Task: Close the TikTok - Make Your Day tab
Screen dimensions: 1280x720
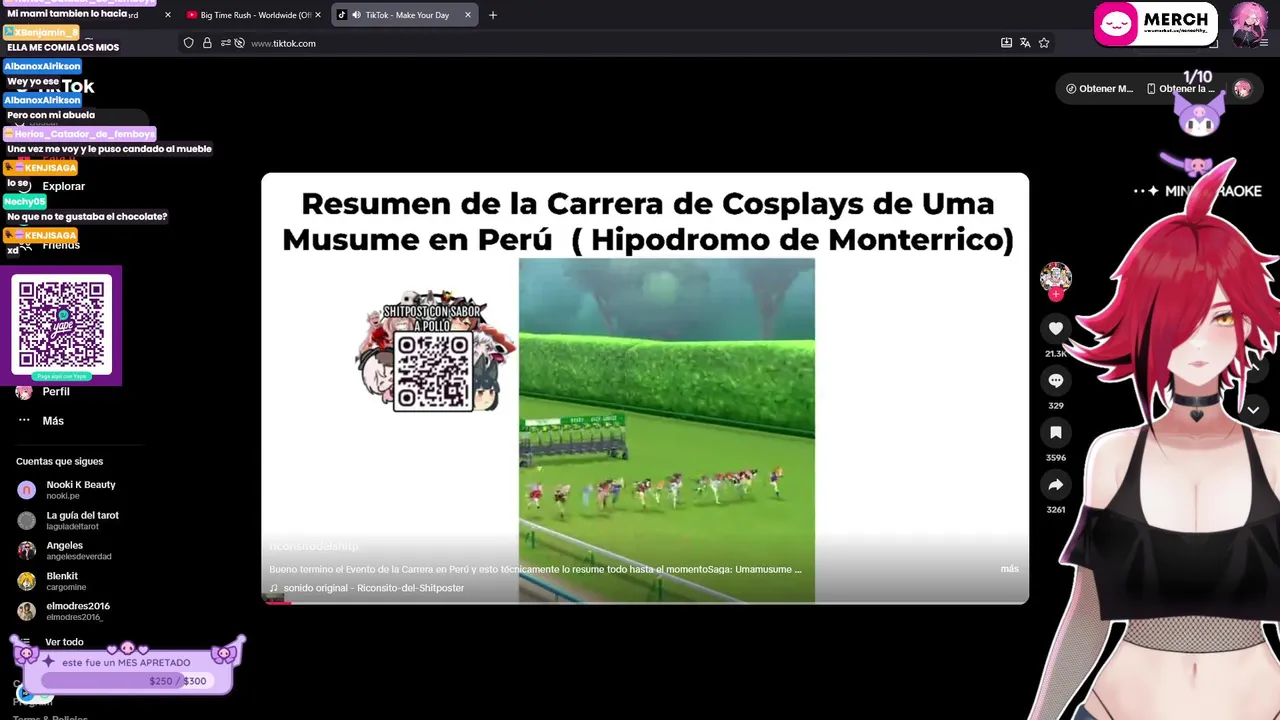Action: coord(467,15)
